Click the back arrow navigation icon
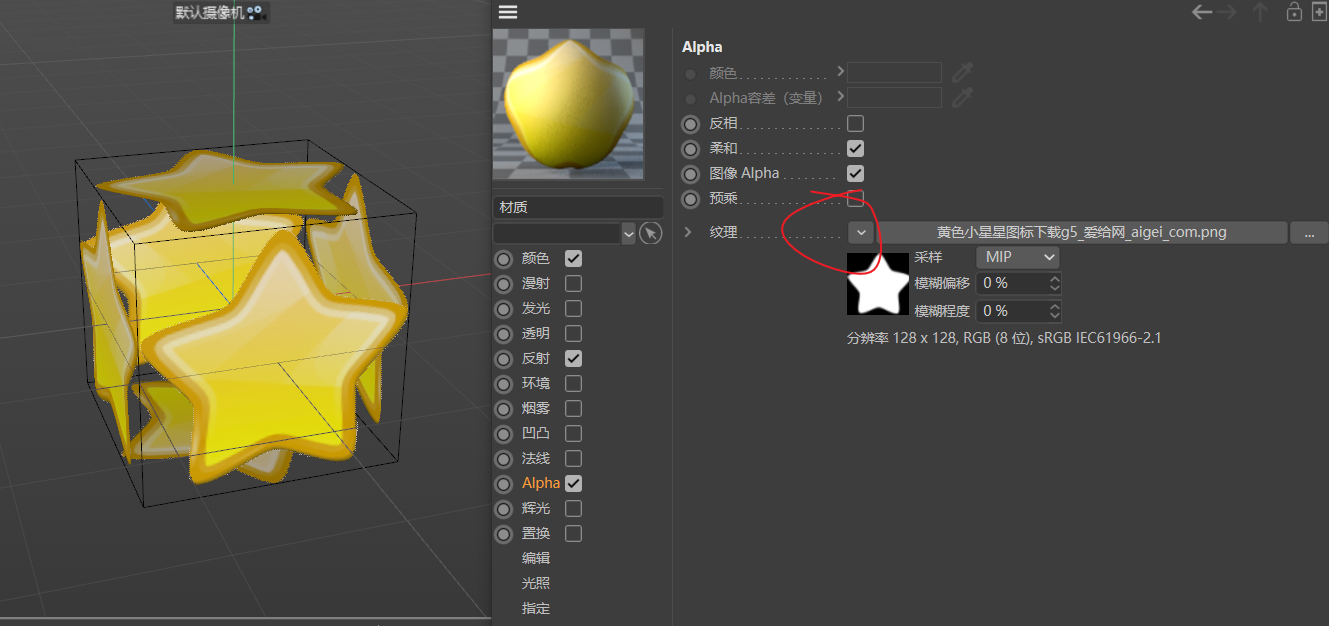 pyautogui.click(x=1202, y=12)
